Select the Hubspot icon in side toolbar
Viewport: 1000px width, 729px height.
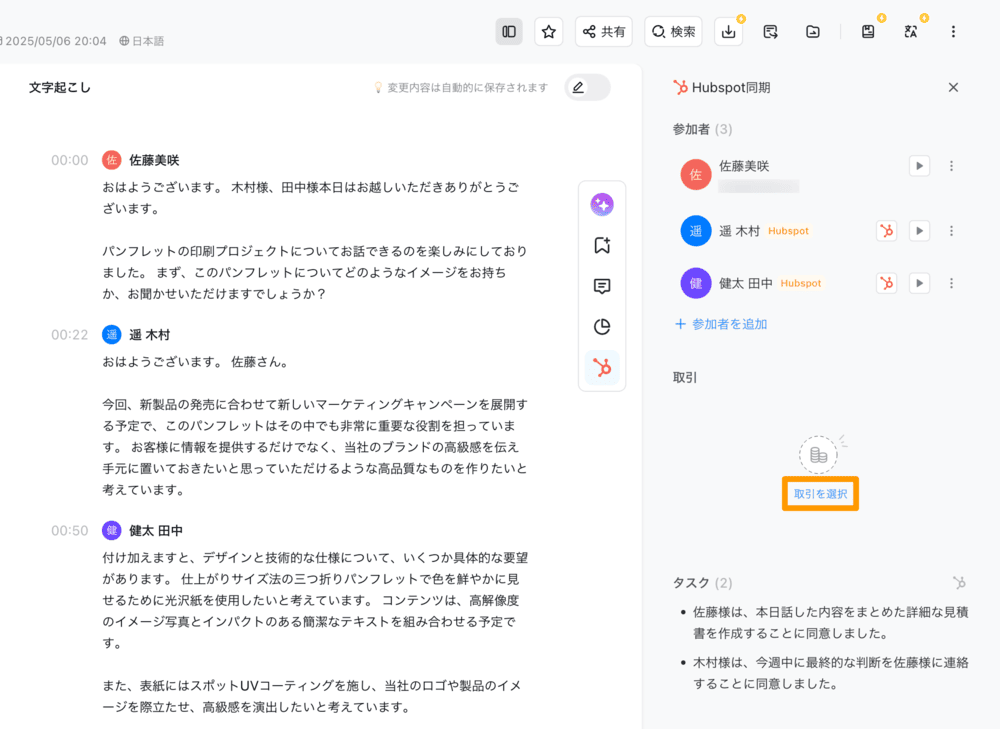click(x=602, y=367)
